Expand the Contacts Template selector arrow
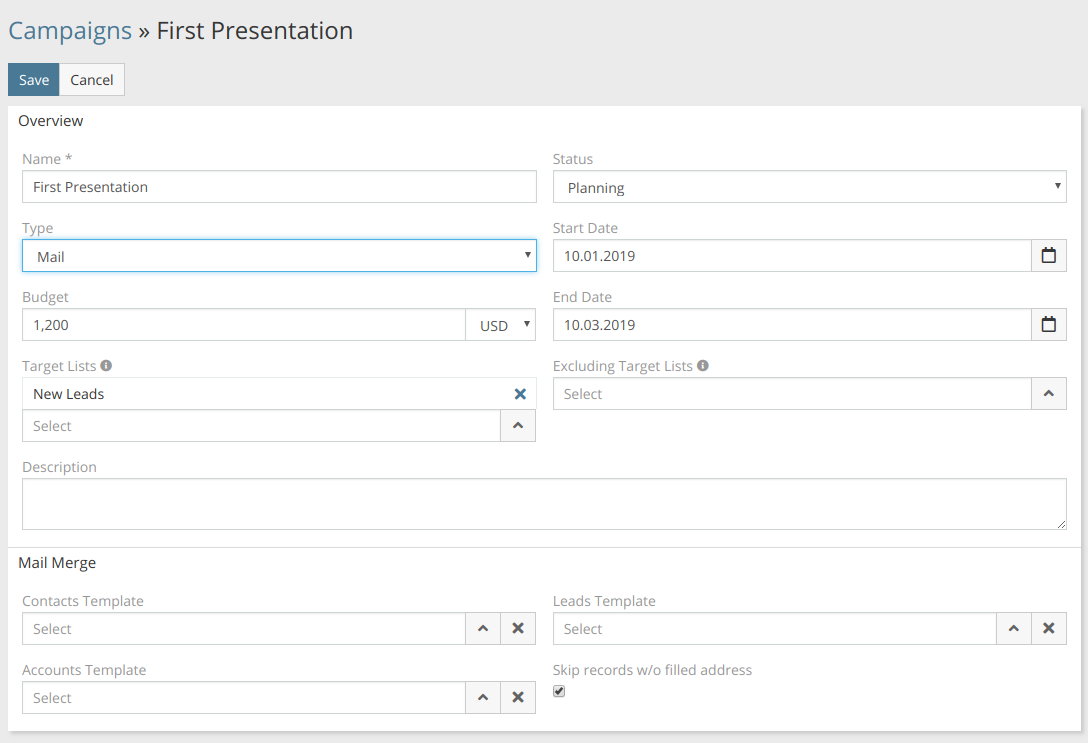 pyautogui.click(x=483, y=629)
